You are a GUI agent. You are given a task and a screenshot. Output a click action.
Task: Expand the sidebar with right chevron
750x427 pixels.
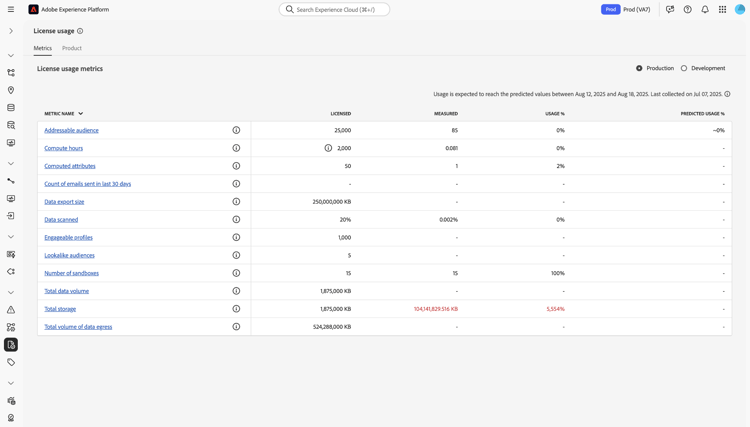[11, 31]
